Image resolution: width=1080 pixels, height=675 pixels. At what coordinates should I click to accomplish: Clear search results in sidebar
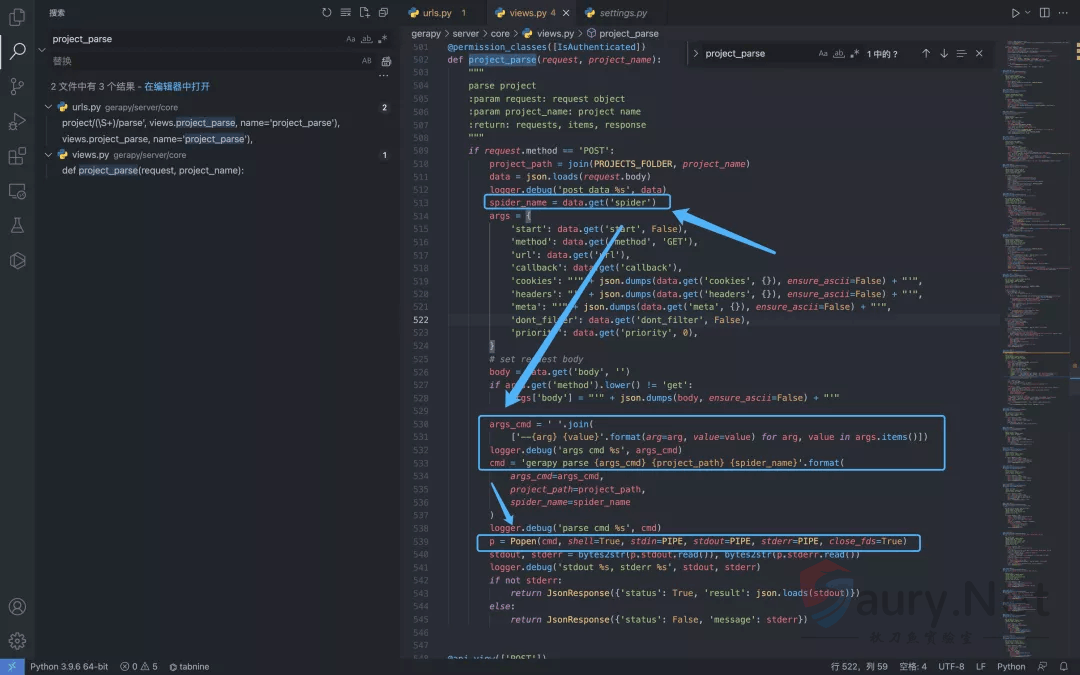coord(345,13)
